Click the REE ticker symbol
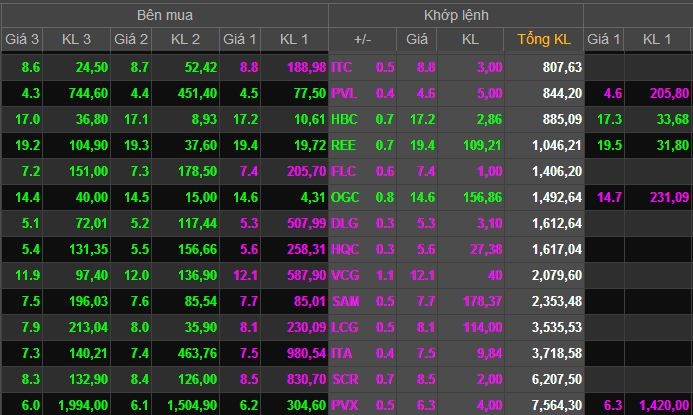This screenshot has width=693, height=415. tap(342, 145)
